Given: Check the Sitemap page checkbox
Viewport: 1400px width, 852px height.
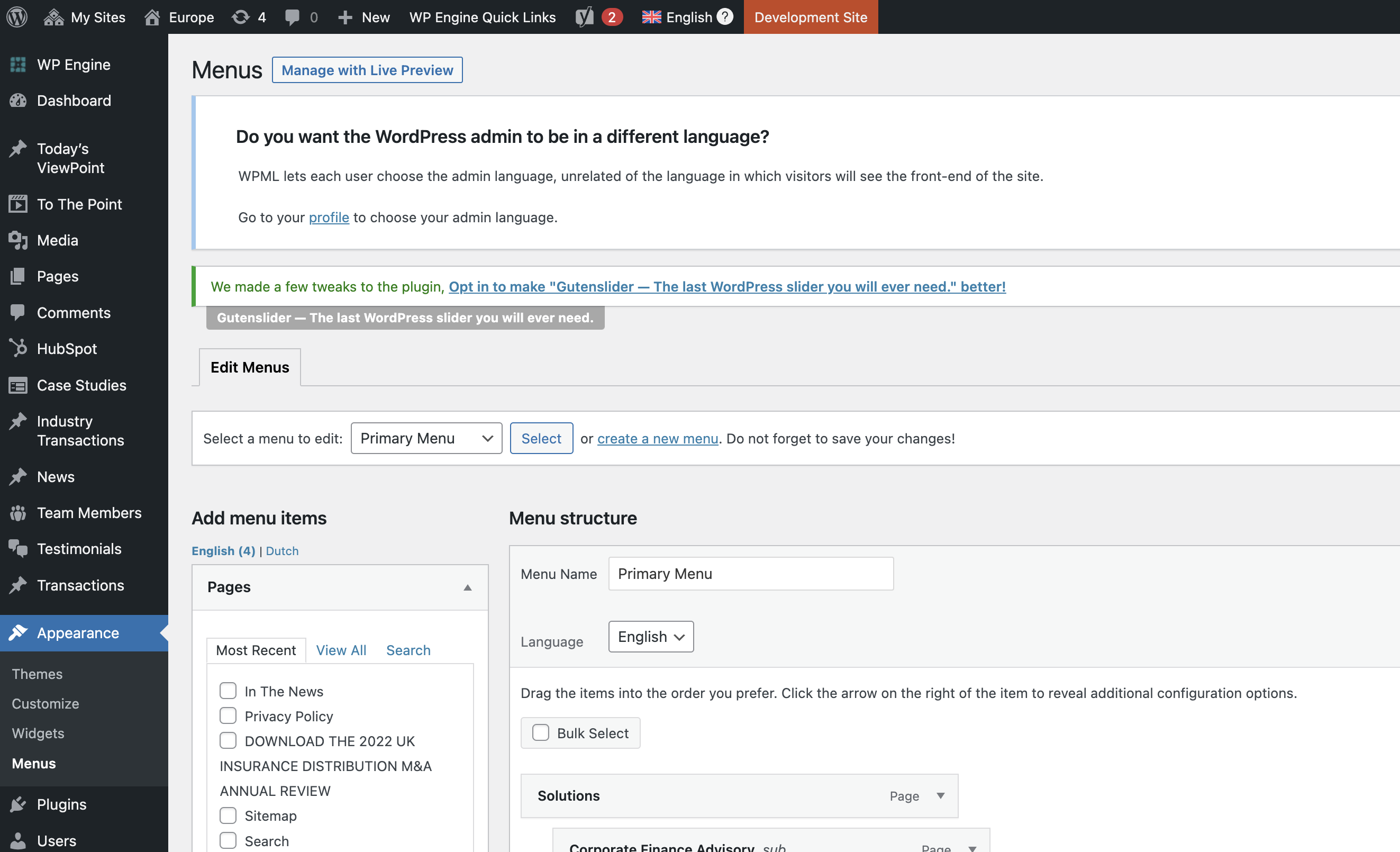Looking at the screenshot, I should [228, 815].
